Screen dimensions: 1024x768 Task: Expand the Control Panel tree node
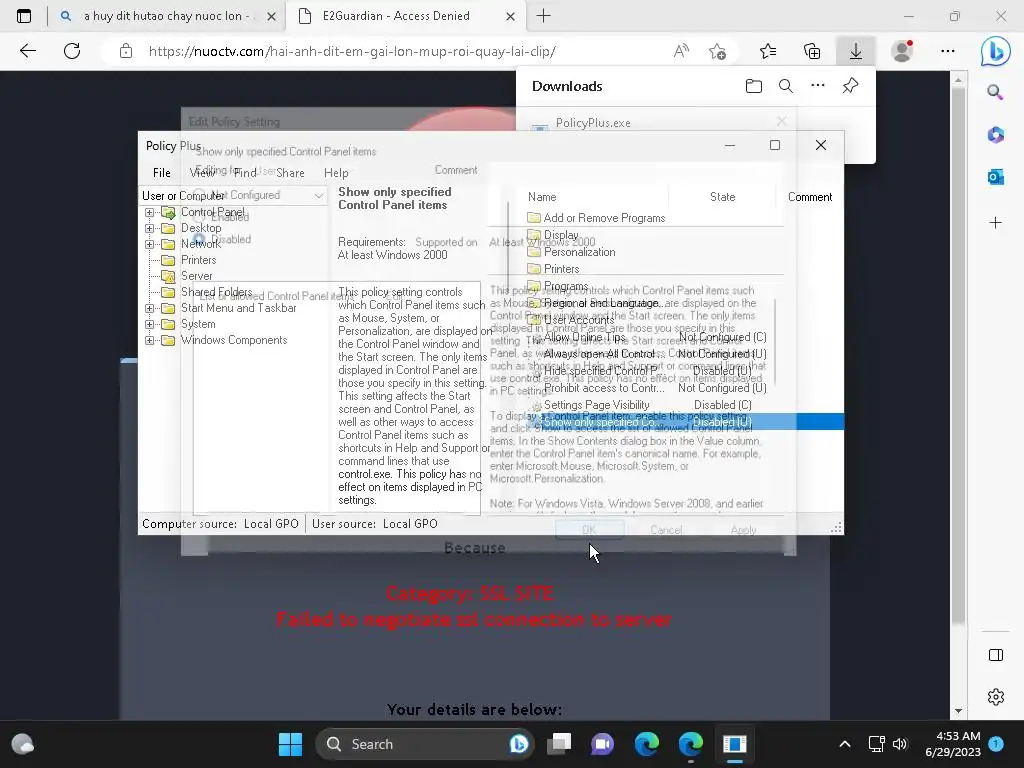(x=150, y=212)
